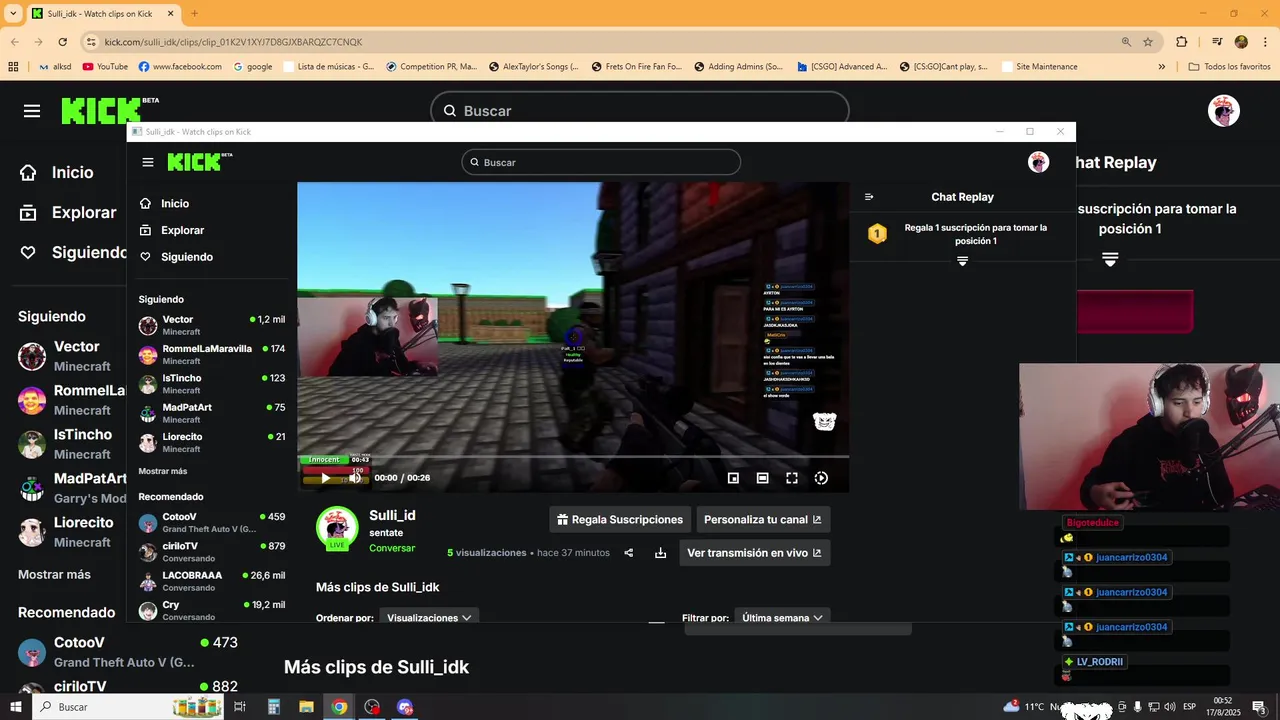
Task: Open the YouTube bookmark
Action: pyautogui.click(x=105, y=67)
